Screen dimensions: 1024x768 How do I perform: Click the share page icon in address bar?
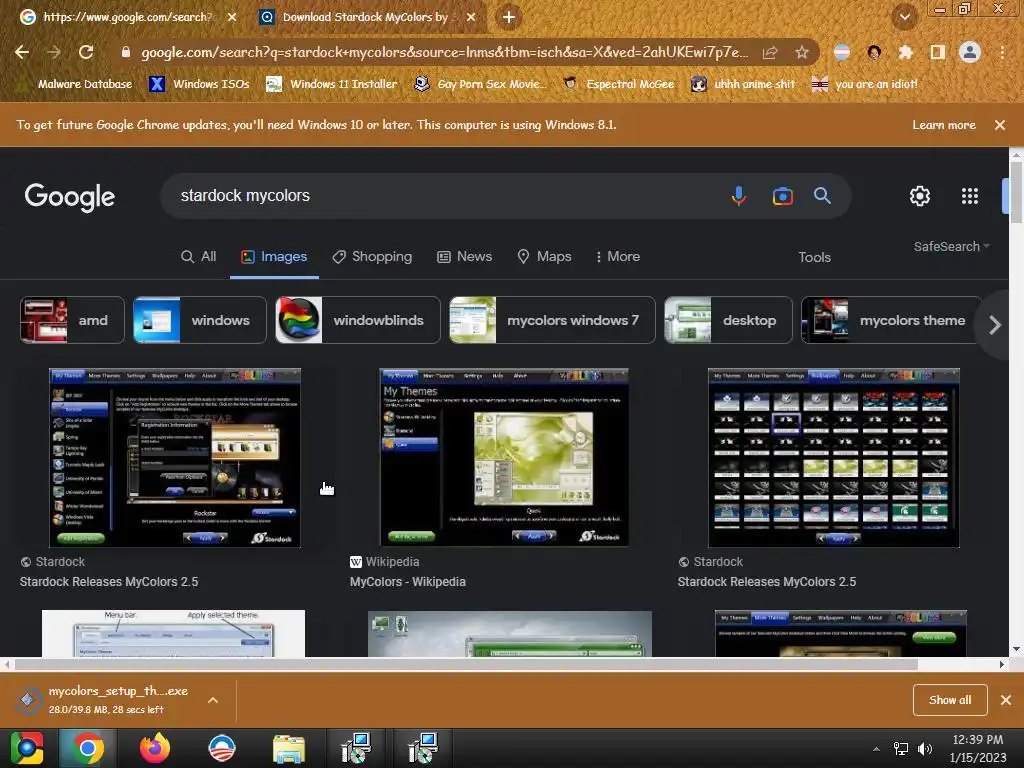pos(770,52)
